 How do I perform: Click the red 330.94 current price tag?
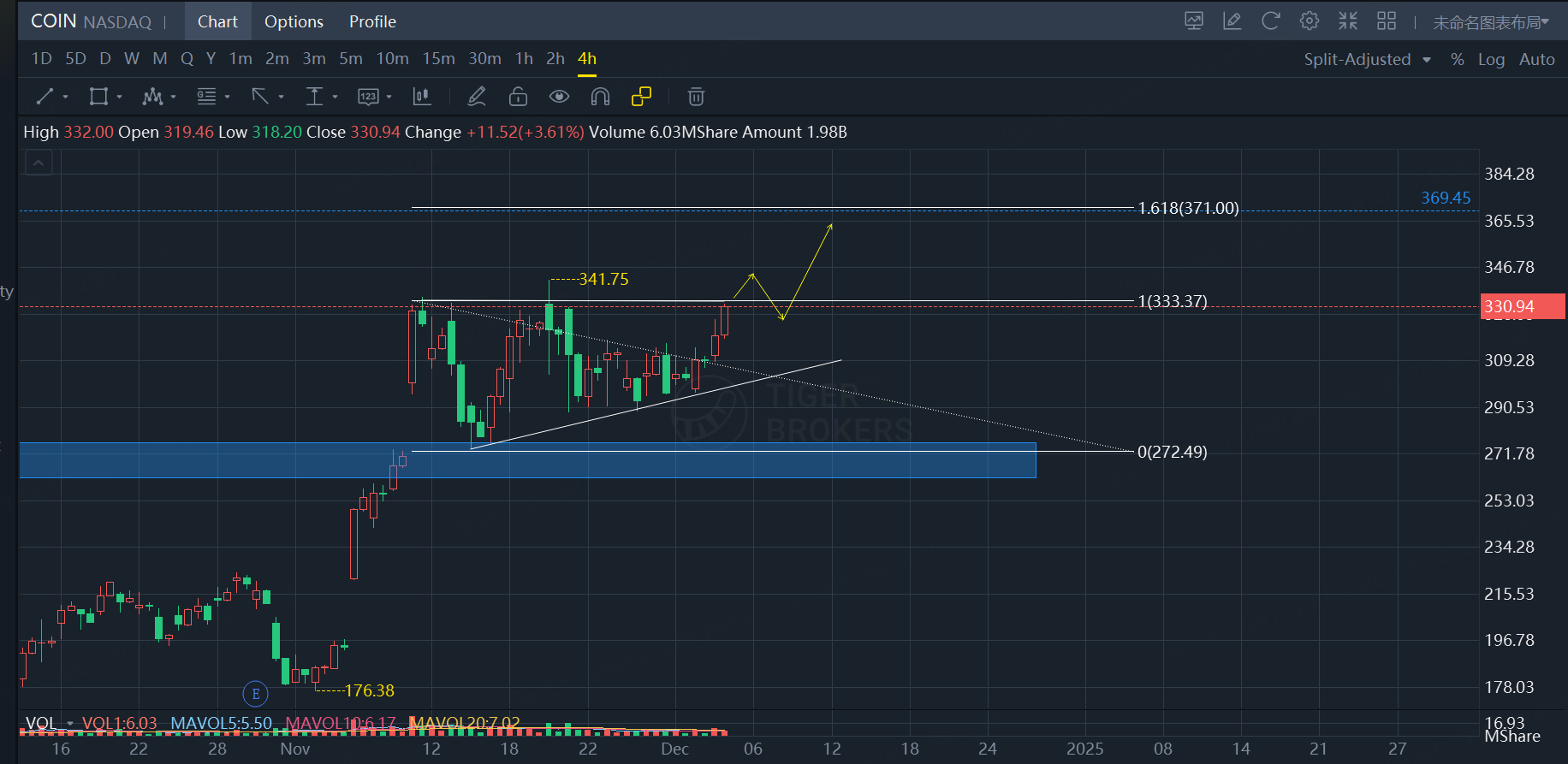pyautogui.click(x=1523, y=306)
